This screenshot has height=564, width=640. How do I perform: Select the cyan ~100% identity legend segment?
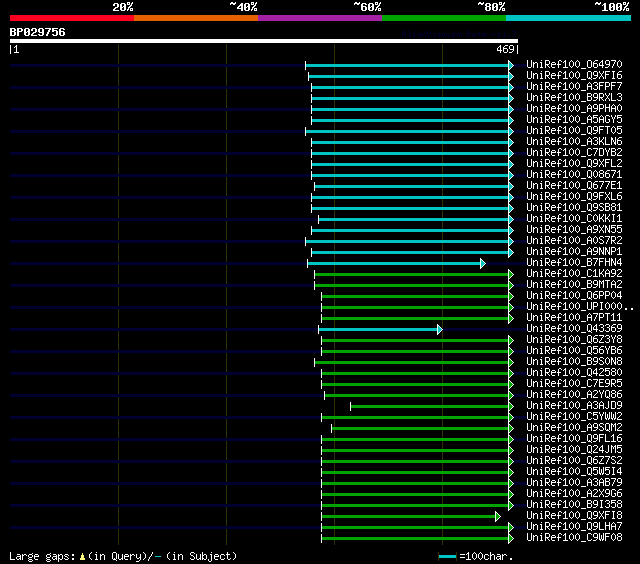click(x=569, y=18)
